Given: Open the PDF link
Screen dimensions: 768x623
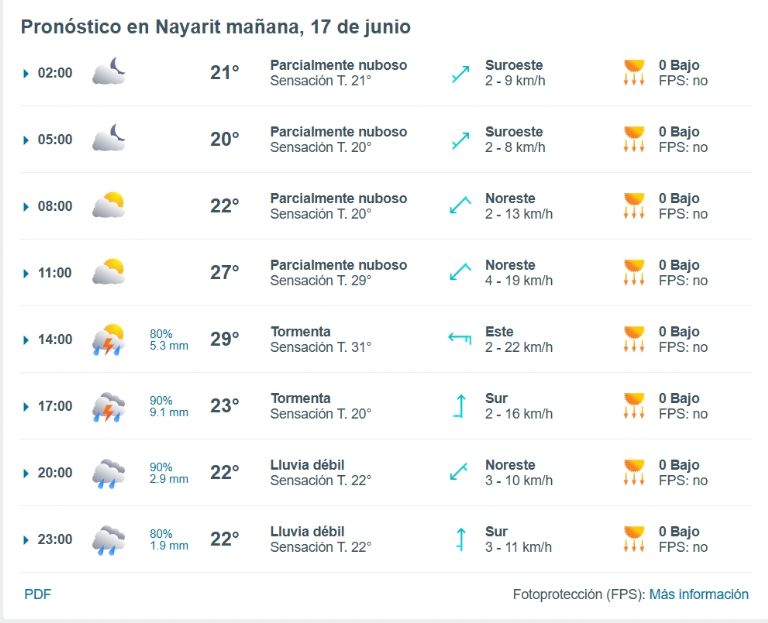Looking at the screenshot, I should click(38, 594).
